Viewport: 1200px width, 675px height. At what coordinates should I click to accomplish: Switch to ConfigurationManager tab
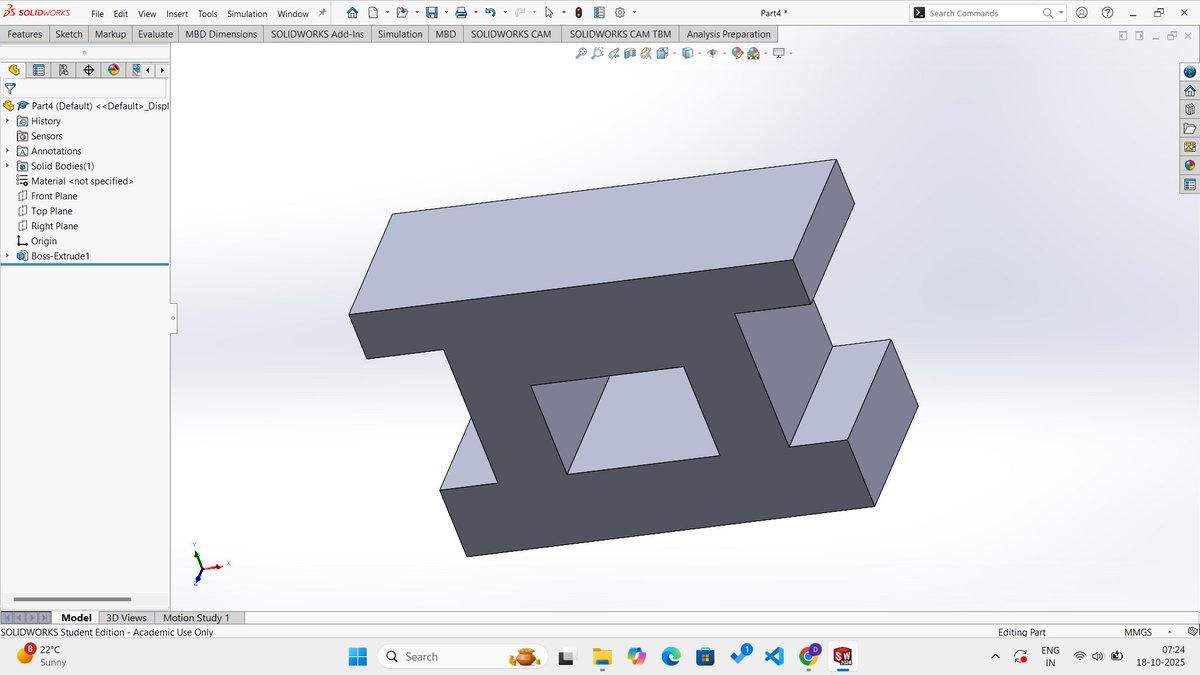[64, 70]
